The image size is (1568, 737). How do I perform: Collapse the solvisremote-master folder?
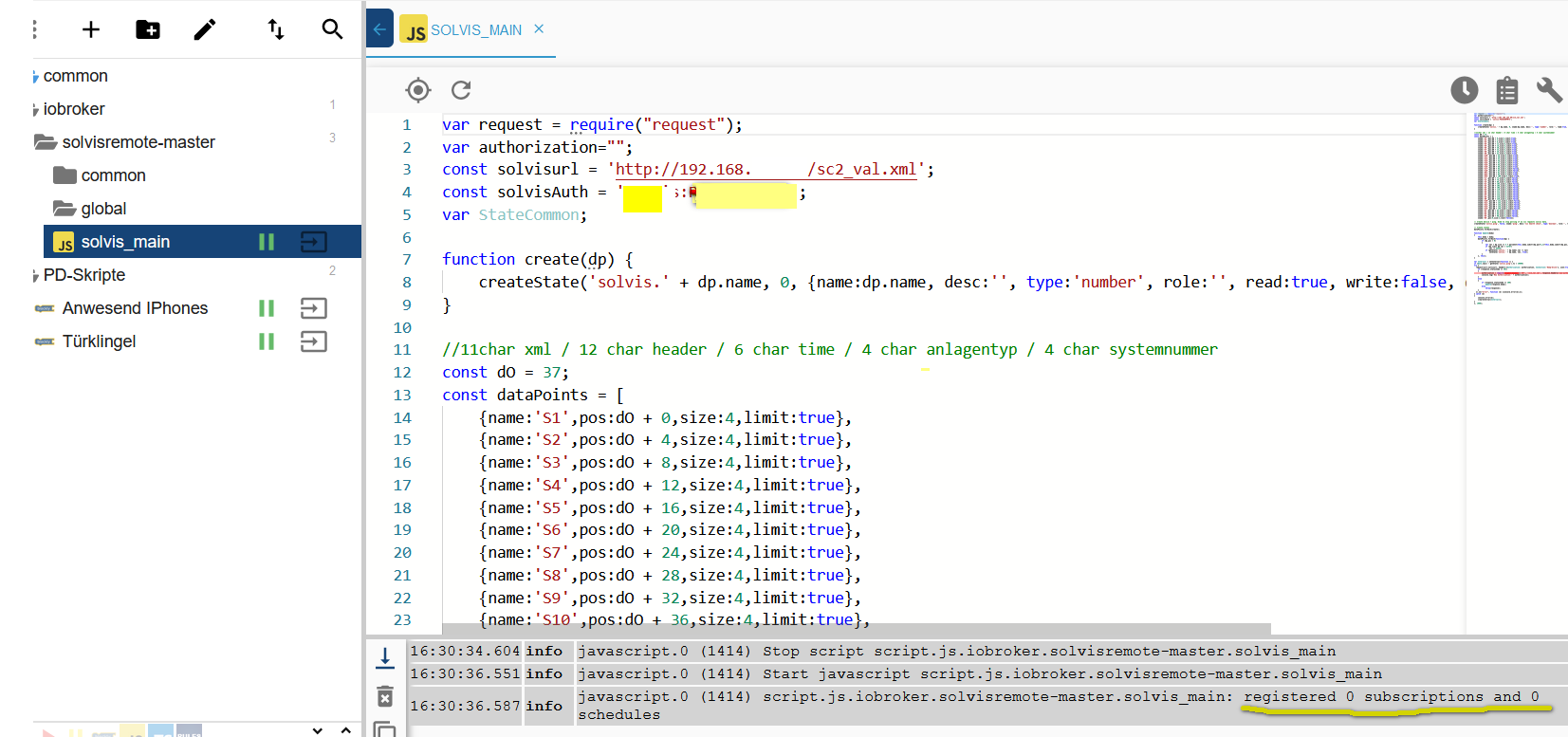point(45,142)
